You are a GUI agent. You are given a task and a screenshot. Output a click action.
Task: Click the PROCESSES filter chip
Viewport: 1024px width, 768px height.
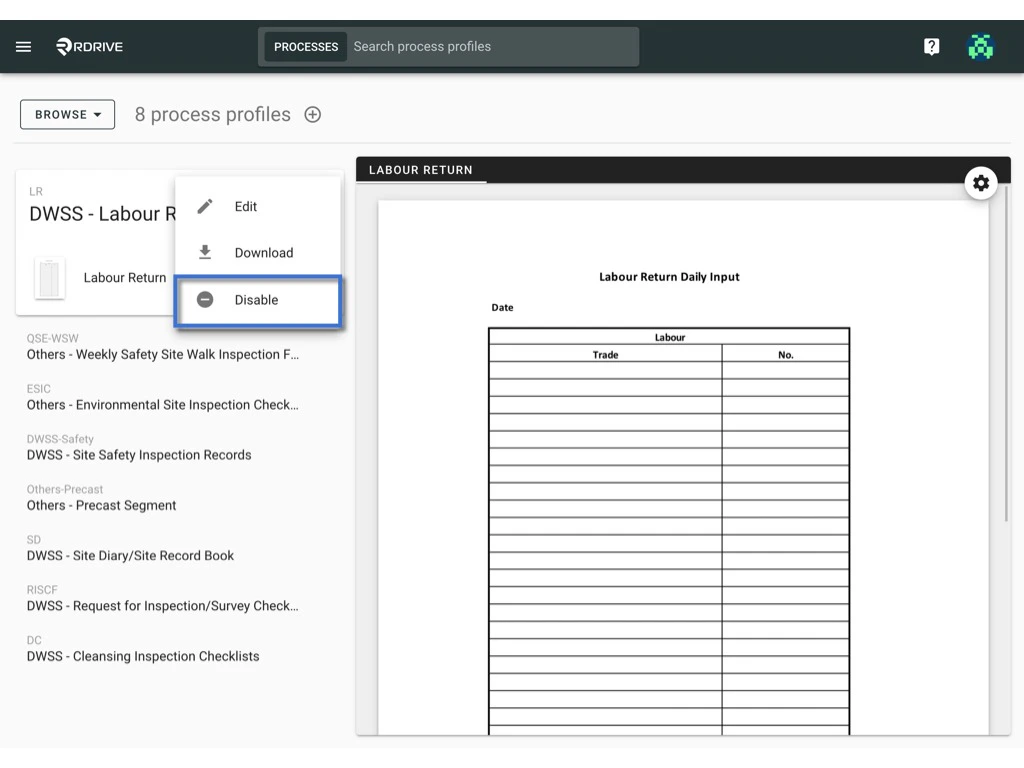[x=305, y=46]
